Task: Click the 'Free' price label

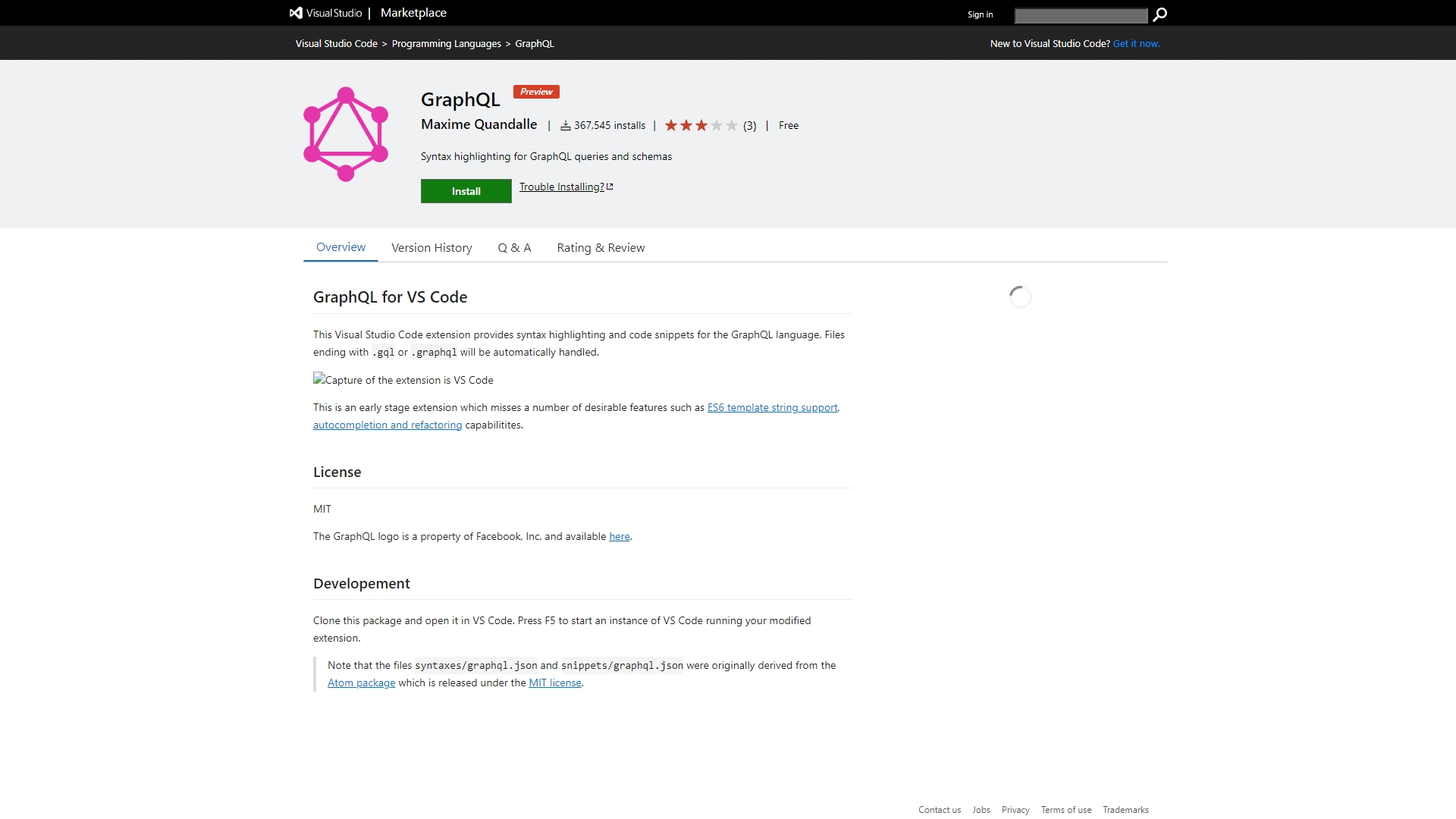Action: 789,125
